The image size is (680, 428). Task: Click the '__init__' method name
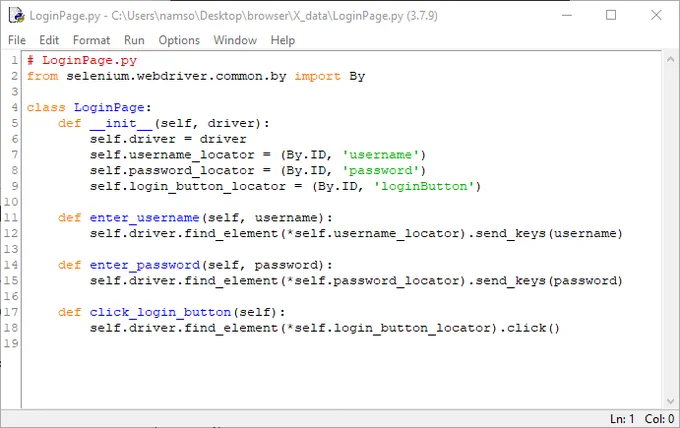click(x=121, y=124)
